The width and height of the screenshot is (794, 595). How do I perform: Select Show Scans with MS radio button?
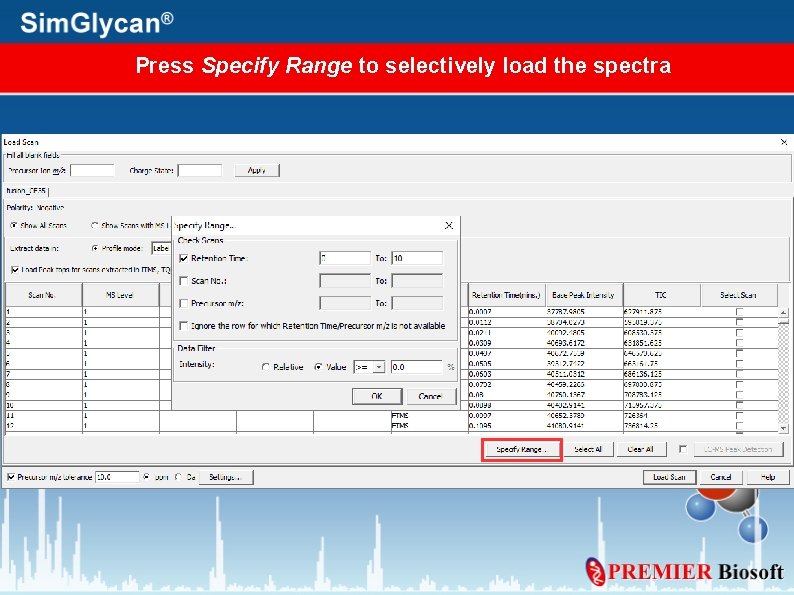95,225
